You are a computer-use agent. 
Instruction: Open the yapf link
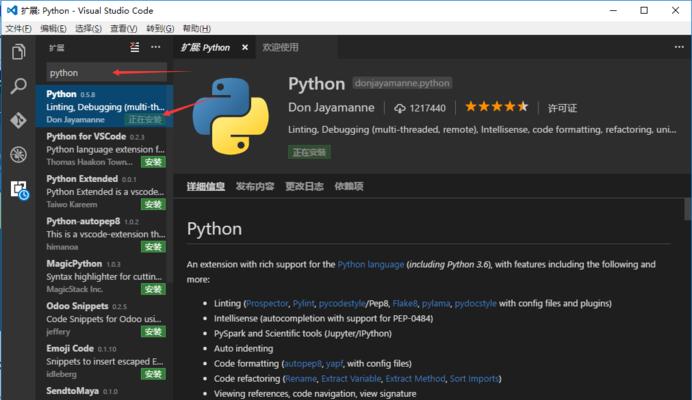334,363
